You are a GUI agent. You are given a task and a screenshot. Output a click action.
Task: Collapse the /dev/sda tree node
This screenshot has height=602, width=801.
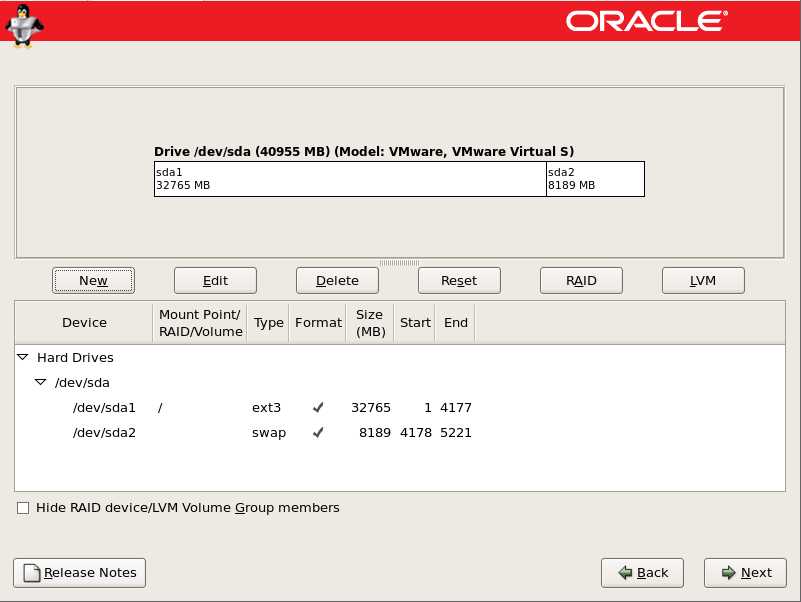pos(40,382)
